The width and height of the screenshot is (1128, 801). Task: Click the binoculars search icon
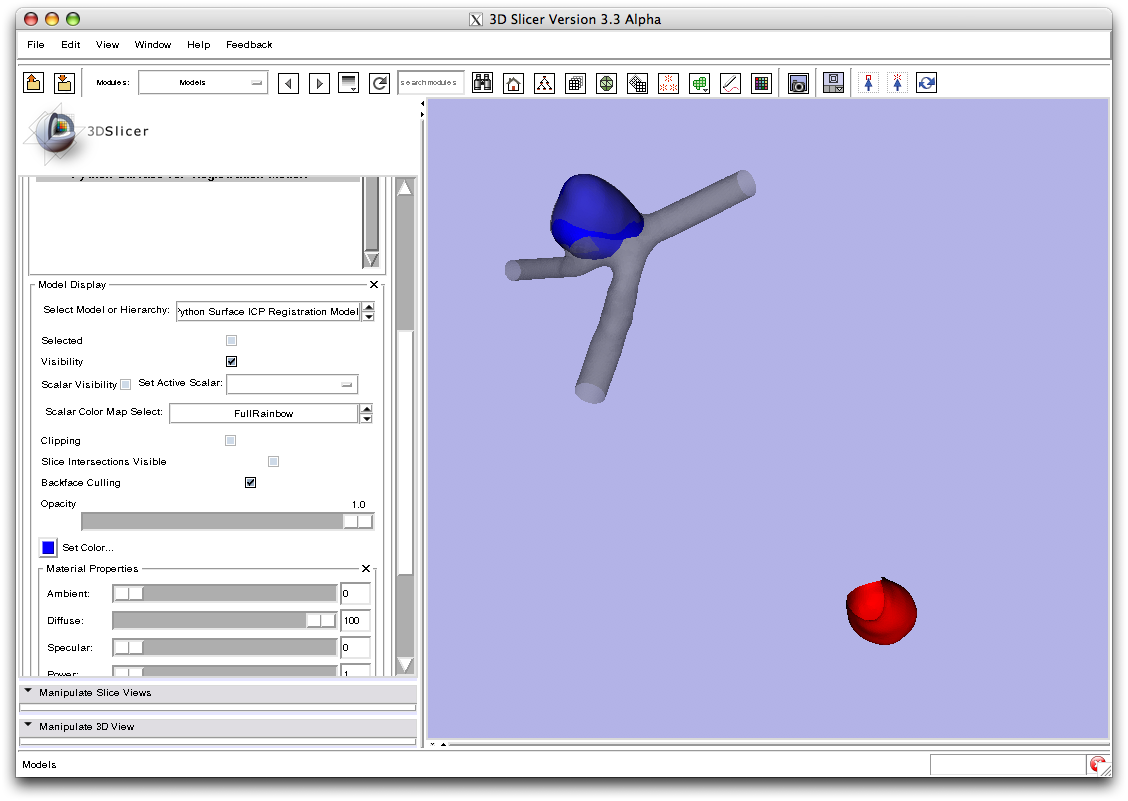tap(482, 84)
